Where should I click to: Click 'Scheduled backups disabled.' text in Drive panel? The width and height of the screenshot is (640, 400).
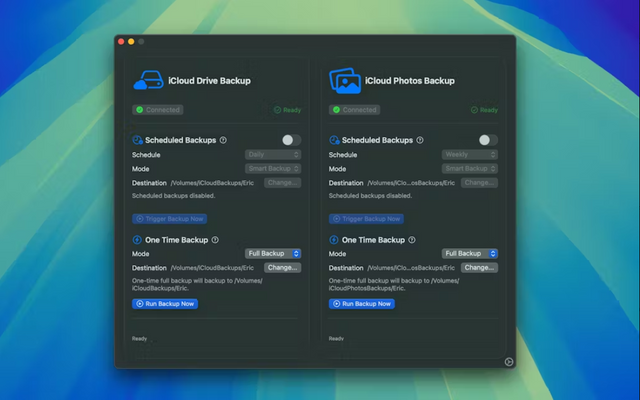click(x=173, y=196)
